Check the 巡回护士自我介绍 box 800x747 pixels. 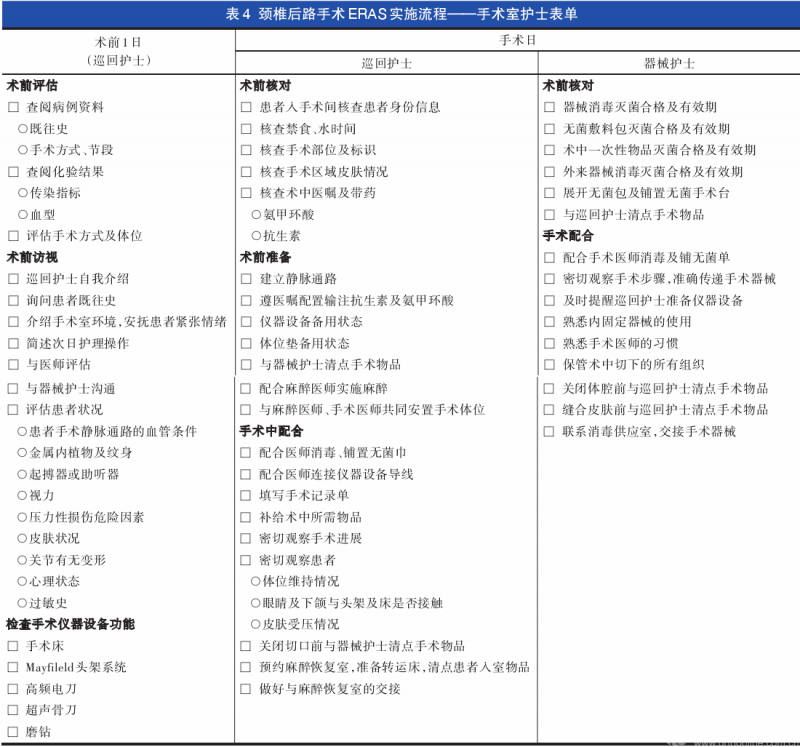(14, 279)
